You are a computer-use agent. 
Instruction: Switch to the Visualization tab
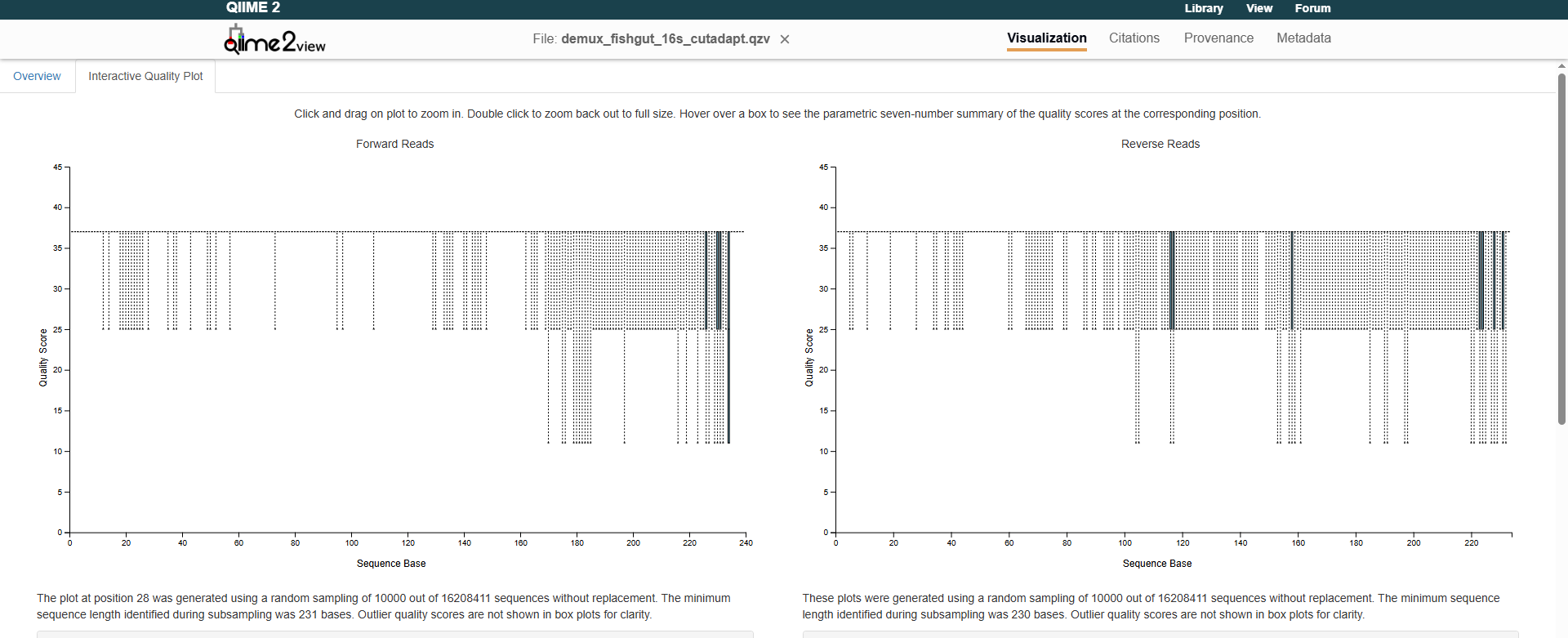coord(1046,38)
